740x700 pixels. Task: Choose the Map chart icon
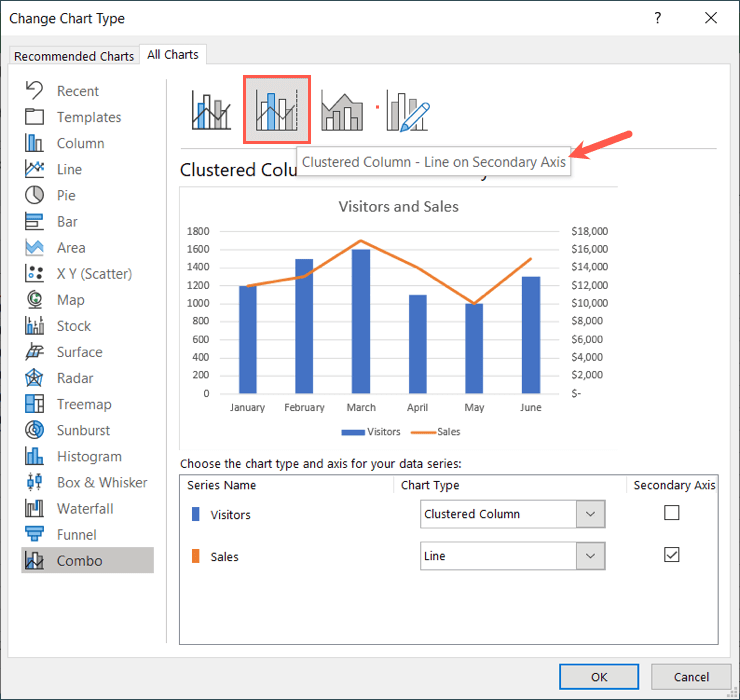34,299
